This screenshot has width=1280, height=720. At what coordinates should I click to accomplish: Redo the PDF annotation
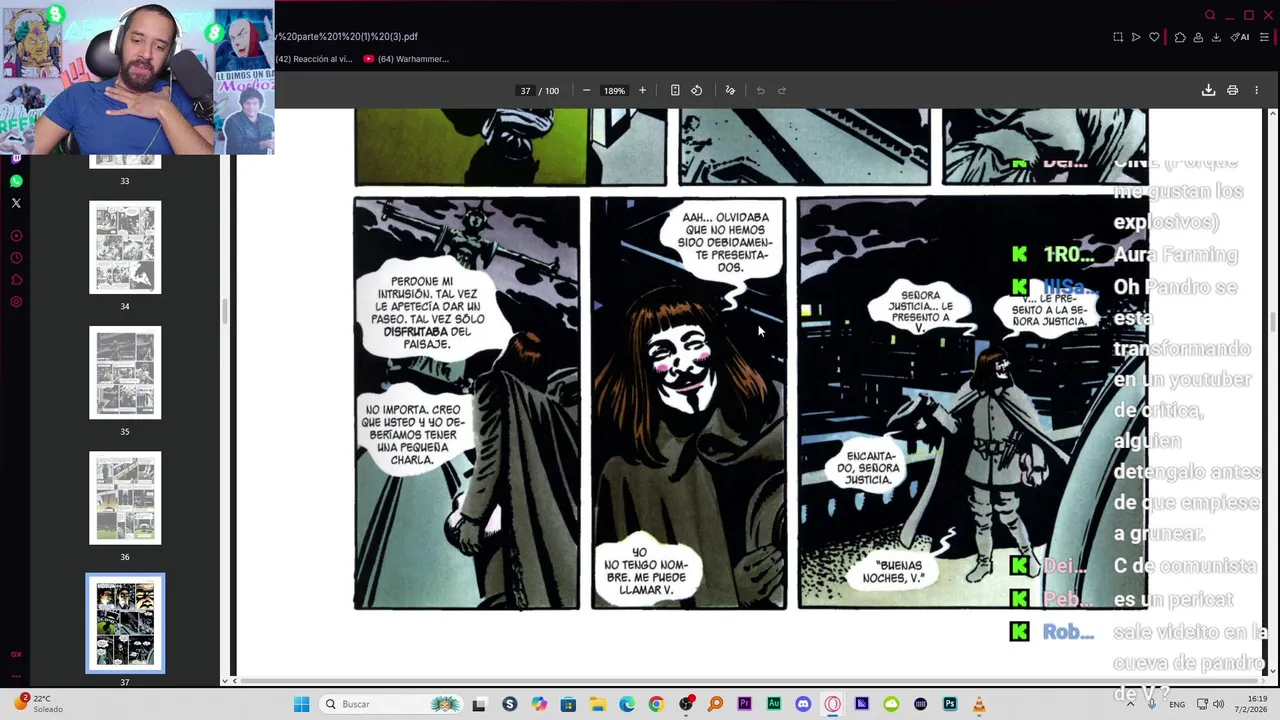point(782,90)
